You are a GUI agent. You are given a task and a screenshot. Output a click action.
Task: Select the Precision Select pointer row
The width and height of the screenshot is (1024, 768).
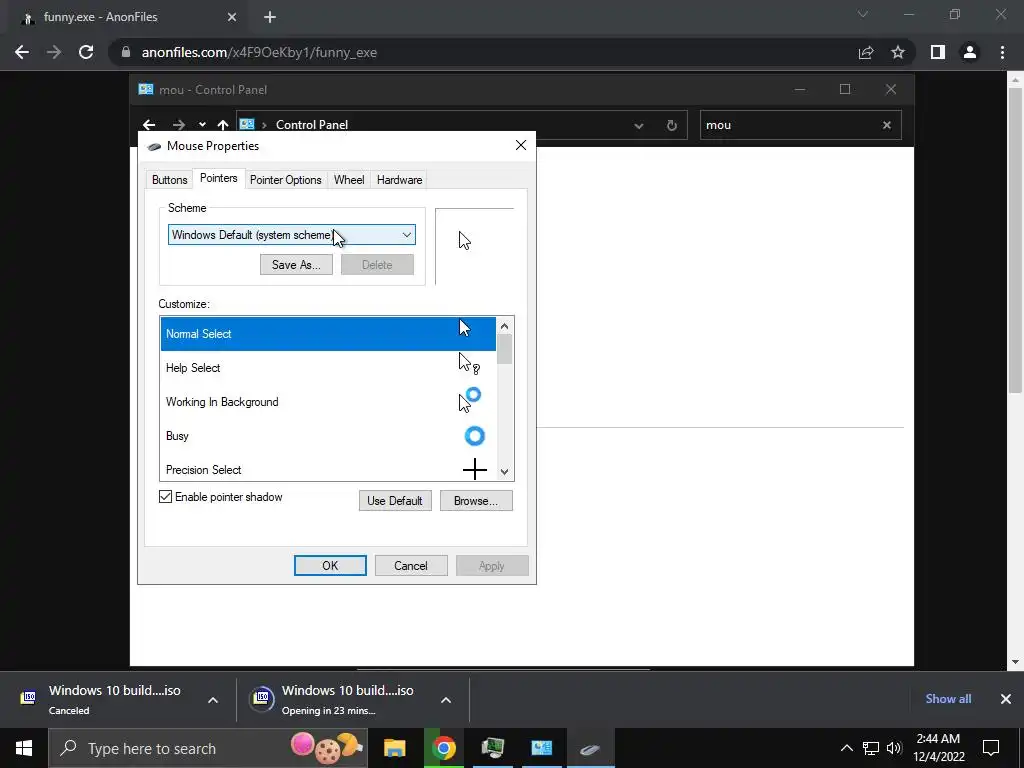pos(328,468)
